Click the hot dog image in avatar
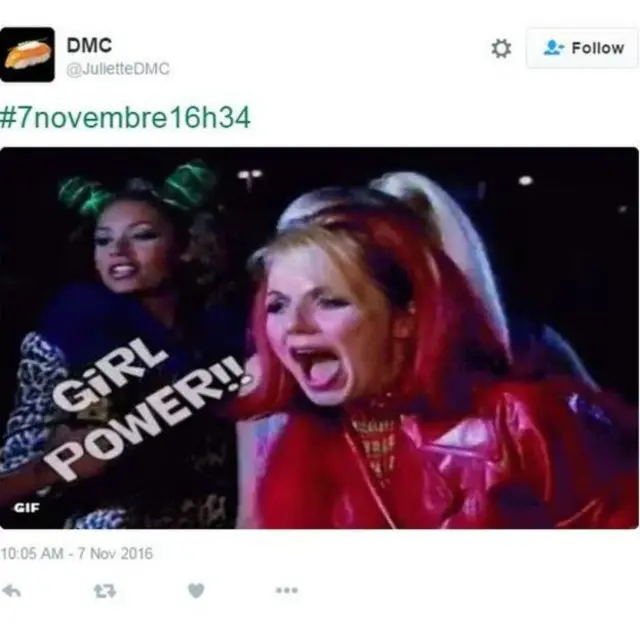 point(28,54)
